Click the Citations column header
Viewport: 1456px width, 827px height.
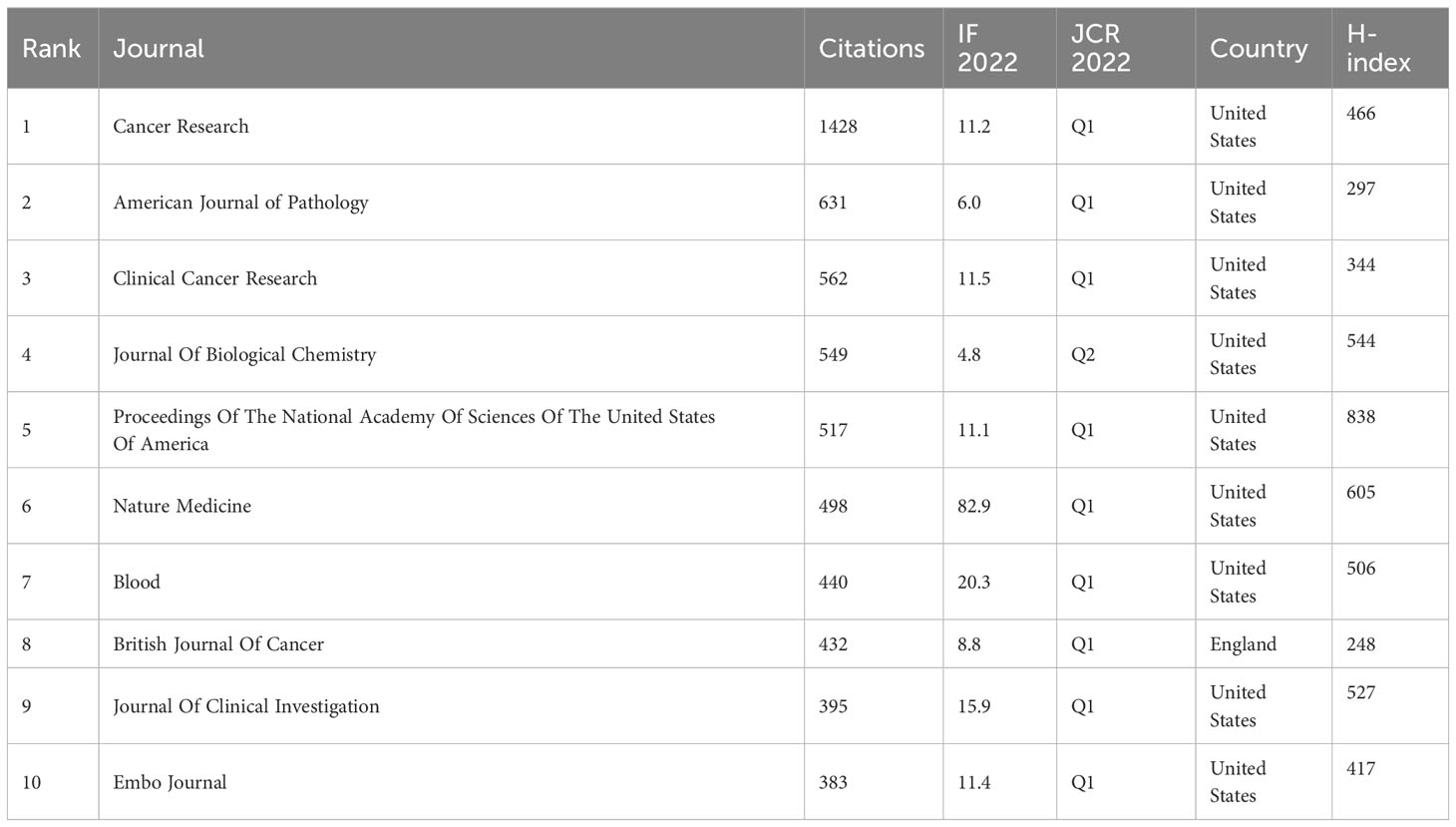pyautogui.click(x=871, y=48)
